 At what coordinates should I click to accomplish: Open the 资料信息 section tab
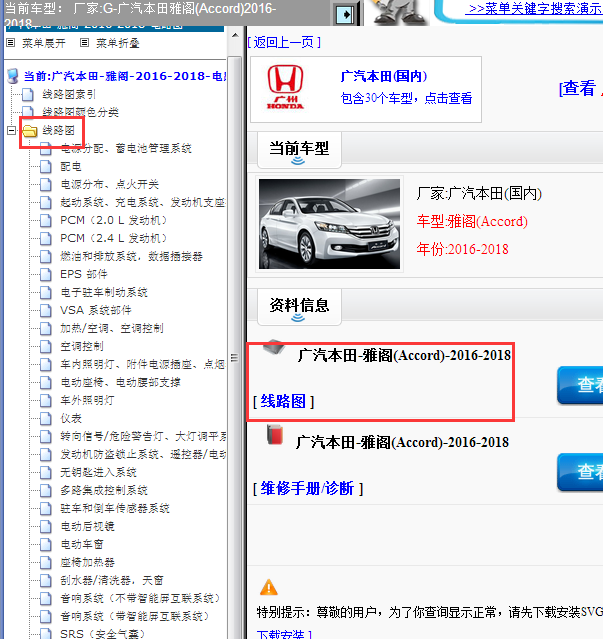pyautogui.click(x=299, y=304)
